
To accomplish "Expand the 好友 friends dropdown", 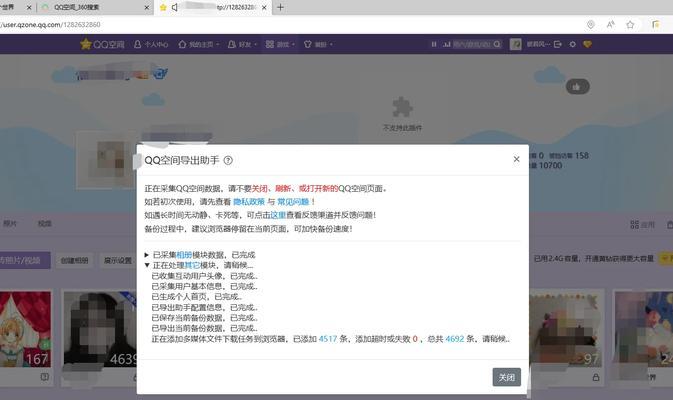I will click(242, 44).
